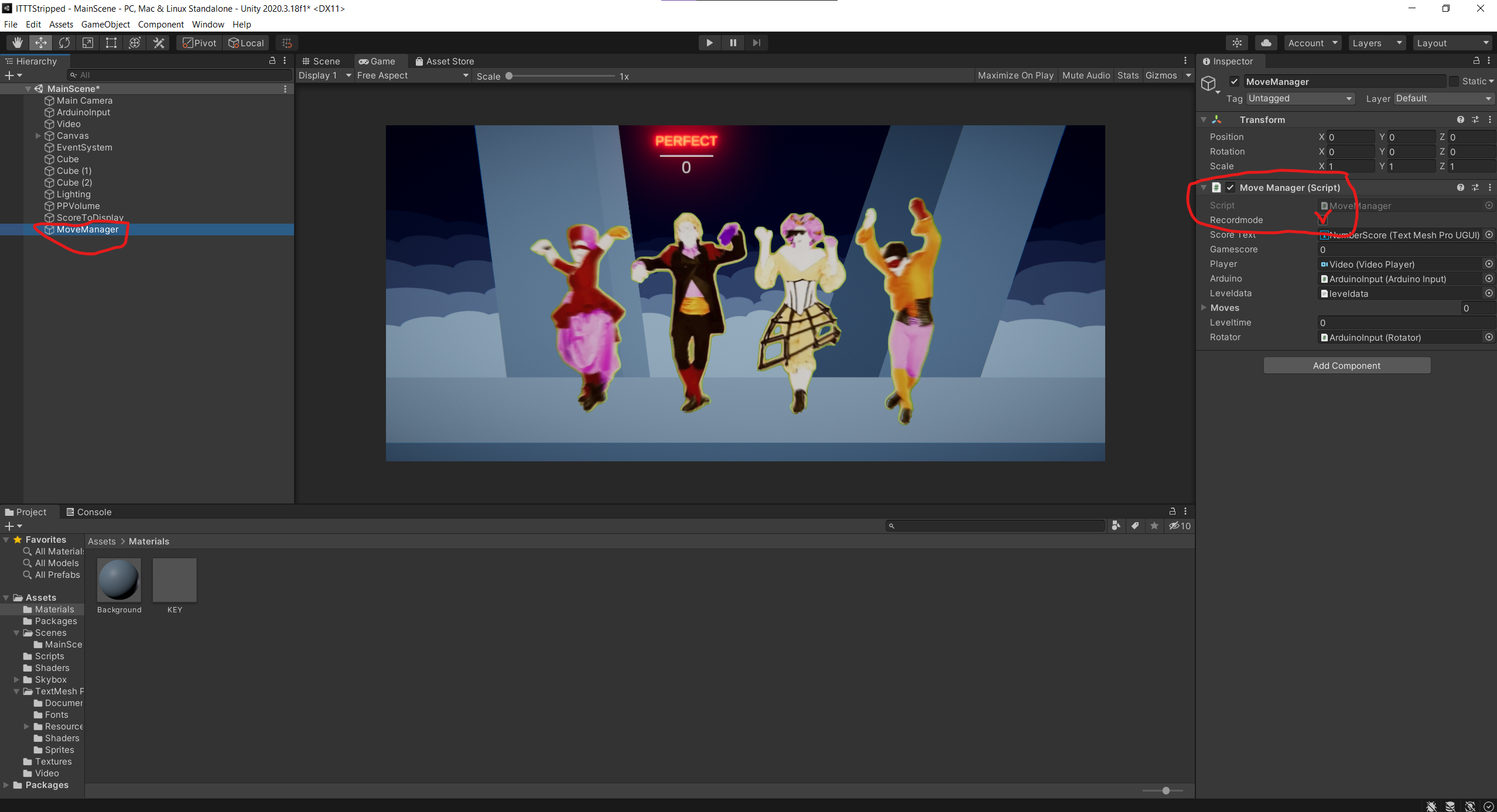Open the GameObject menu
This screenshot has width=1497, height=812.
pos(105,24)
